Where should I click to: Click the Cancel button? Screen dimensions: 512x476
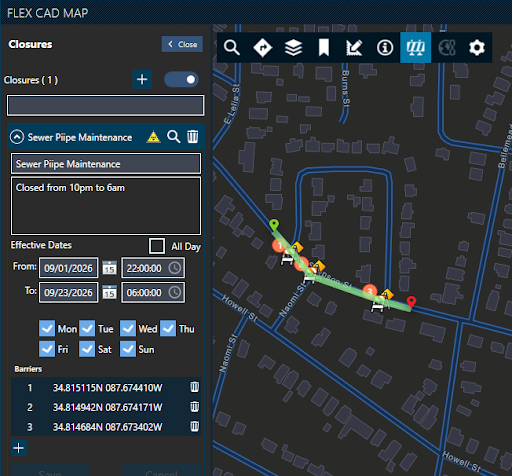pyautogui.click(x=162, y=471)
